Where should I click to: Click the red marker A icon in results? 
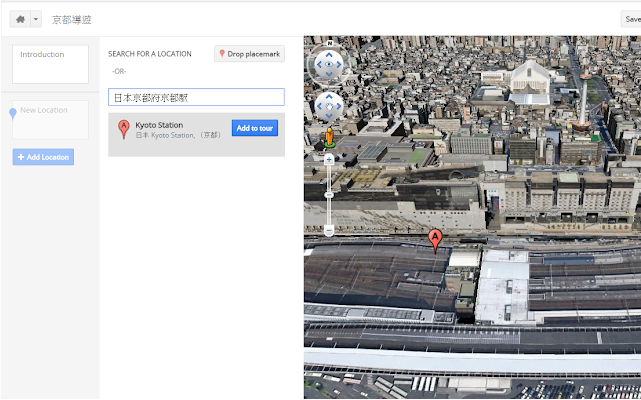[x=124, y=129]
